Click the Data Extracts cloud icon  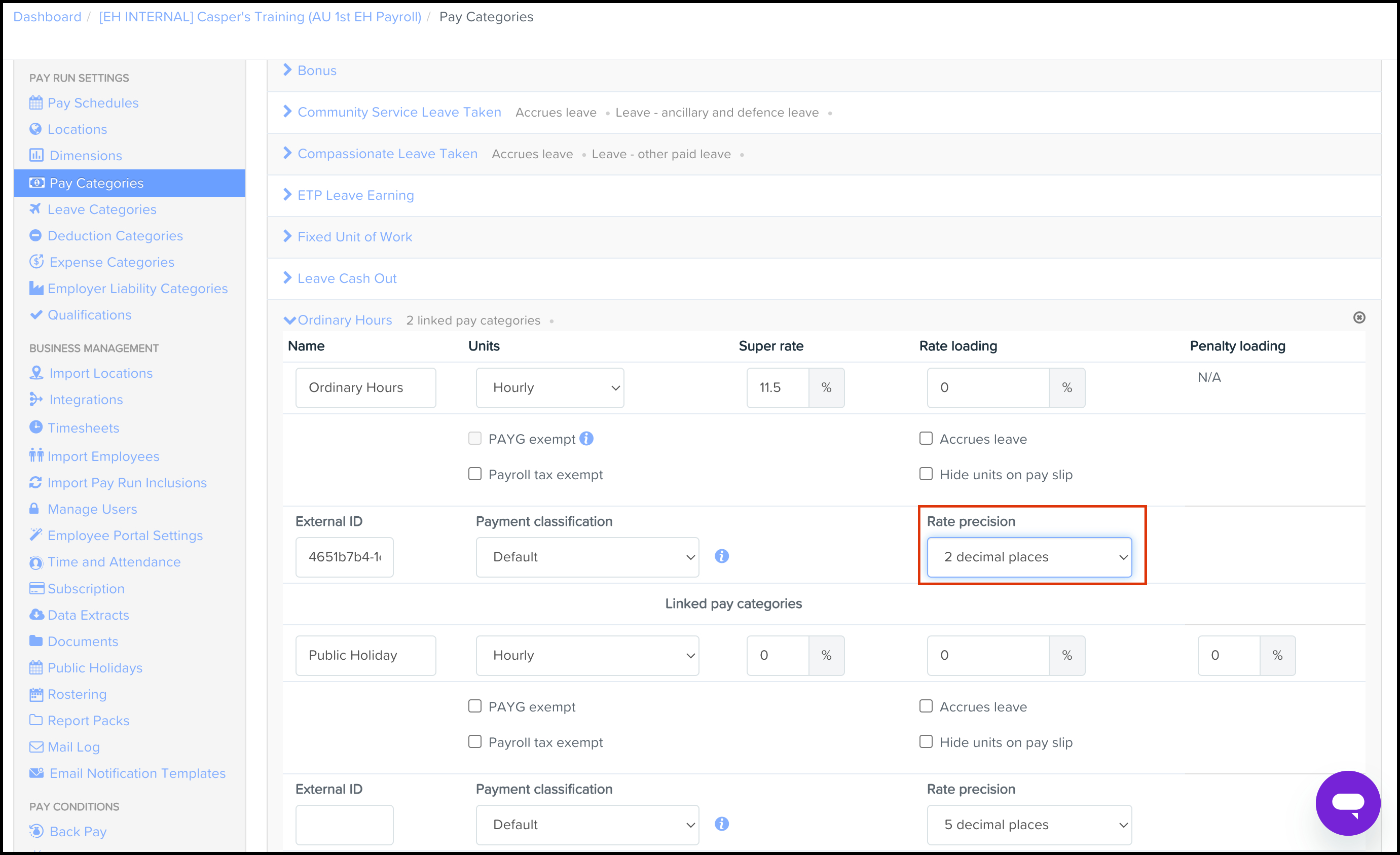[36, 615]
